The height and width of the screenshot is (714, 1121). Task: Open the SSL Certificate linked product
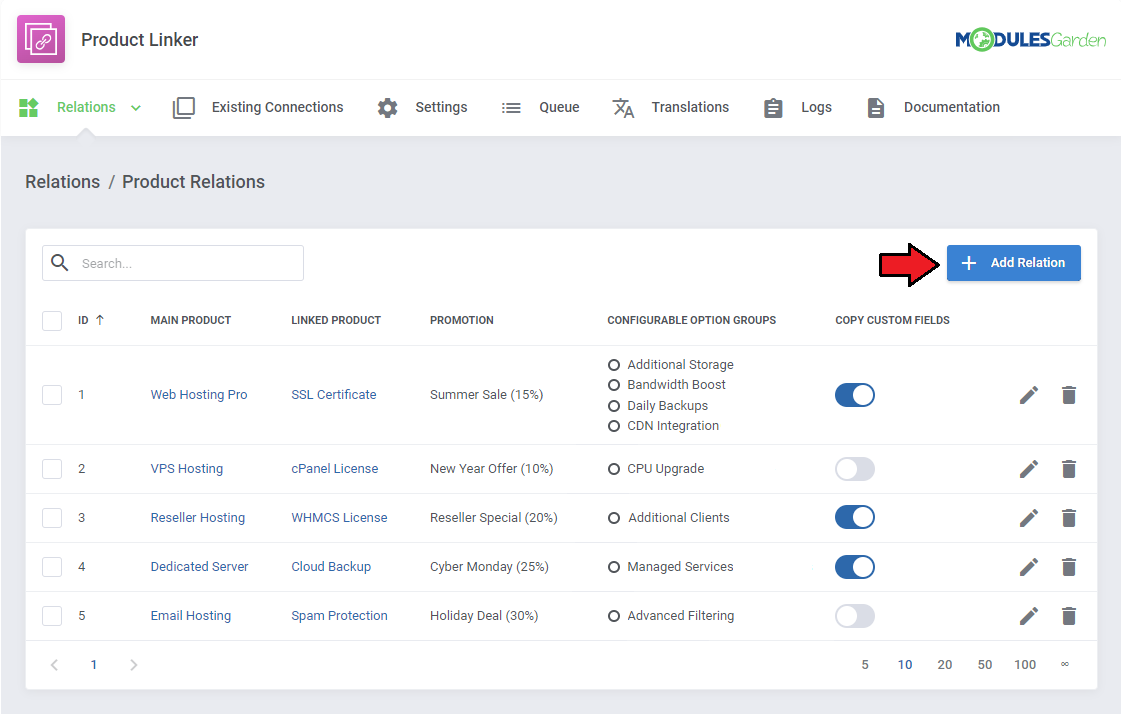334,395
